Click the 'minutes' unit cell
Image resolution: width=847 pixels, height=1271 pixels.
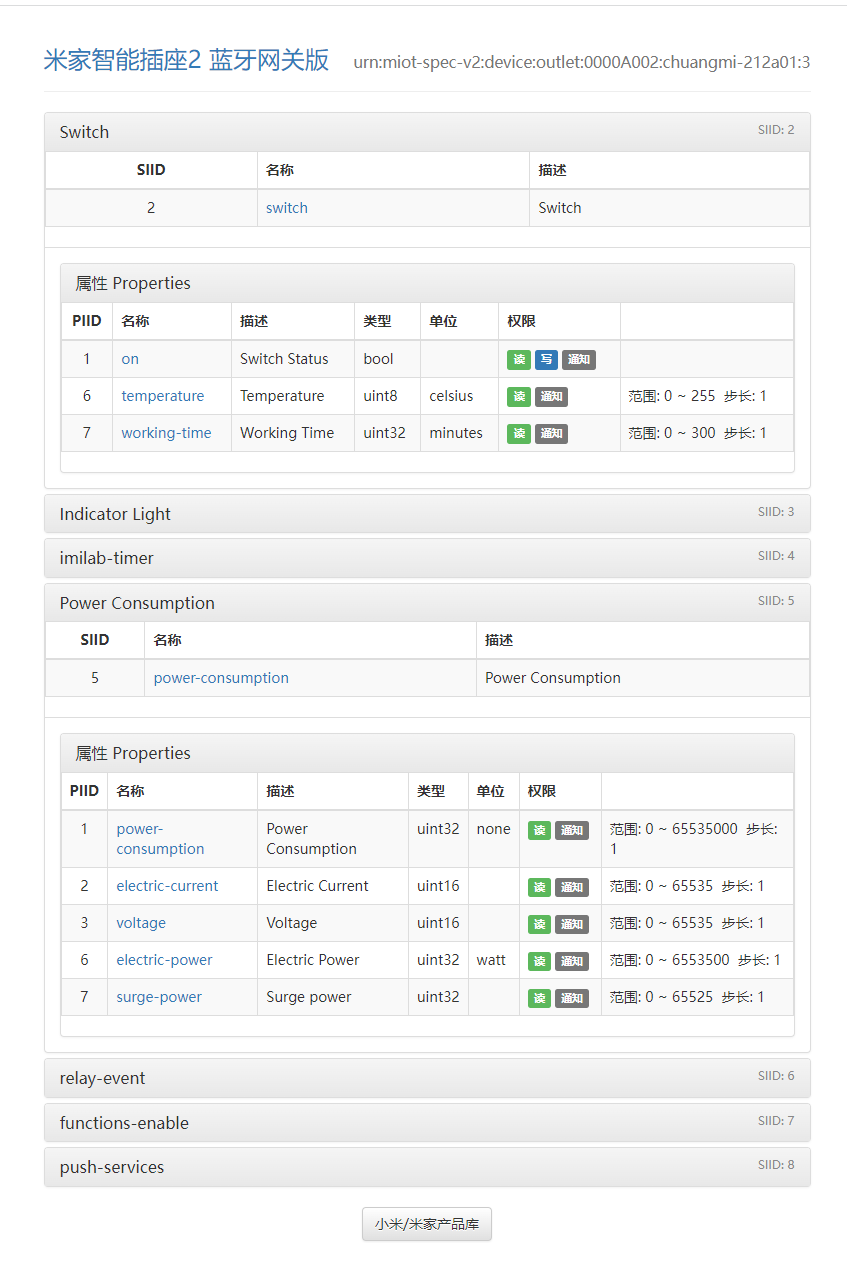pos(459,433)
